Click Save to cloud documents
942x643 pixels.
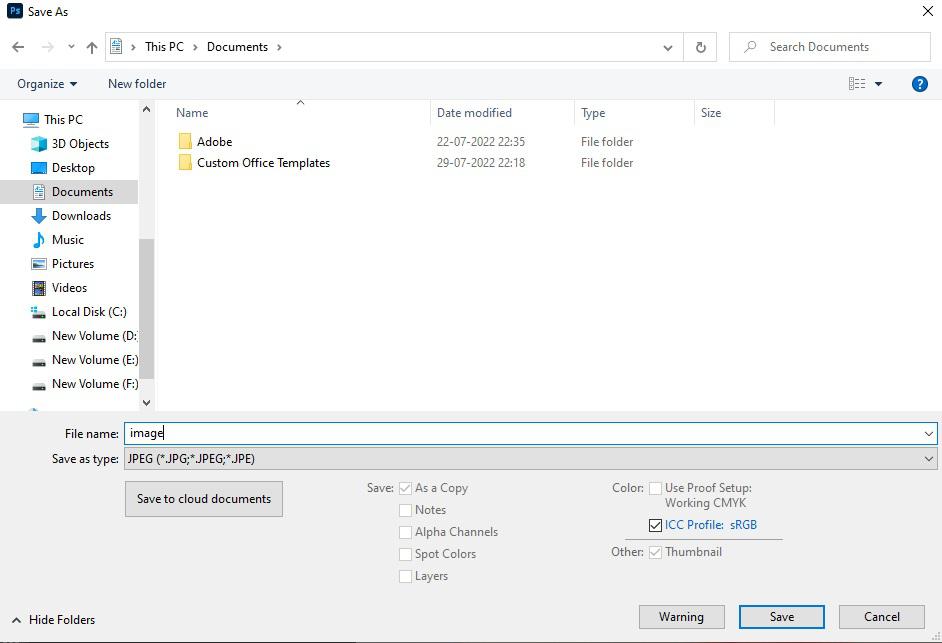pos(204,499)
